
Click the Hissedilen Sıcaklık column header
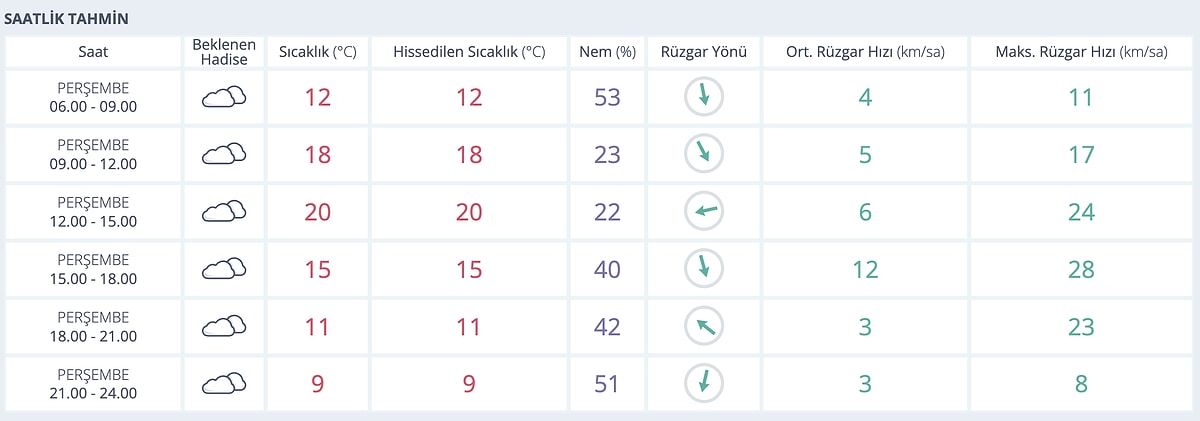point(469,52)
